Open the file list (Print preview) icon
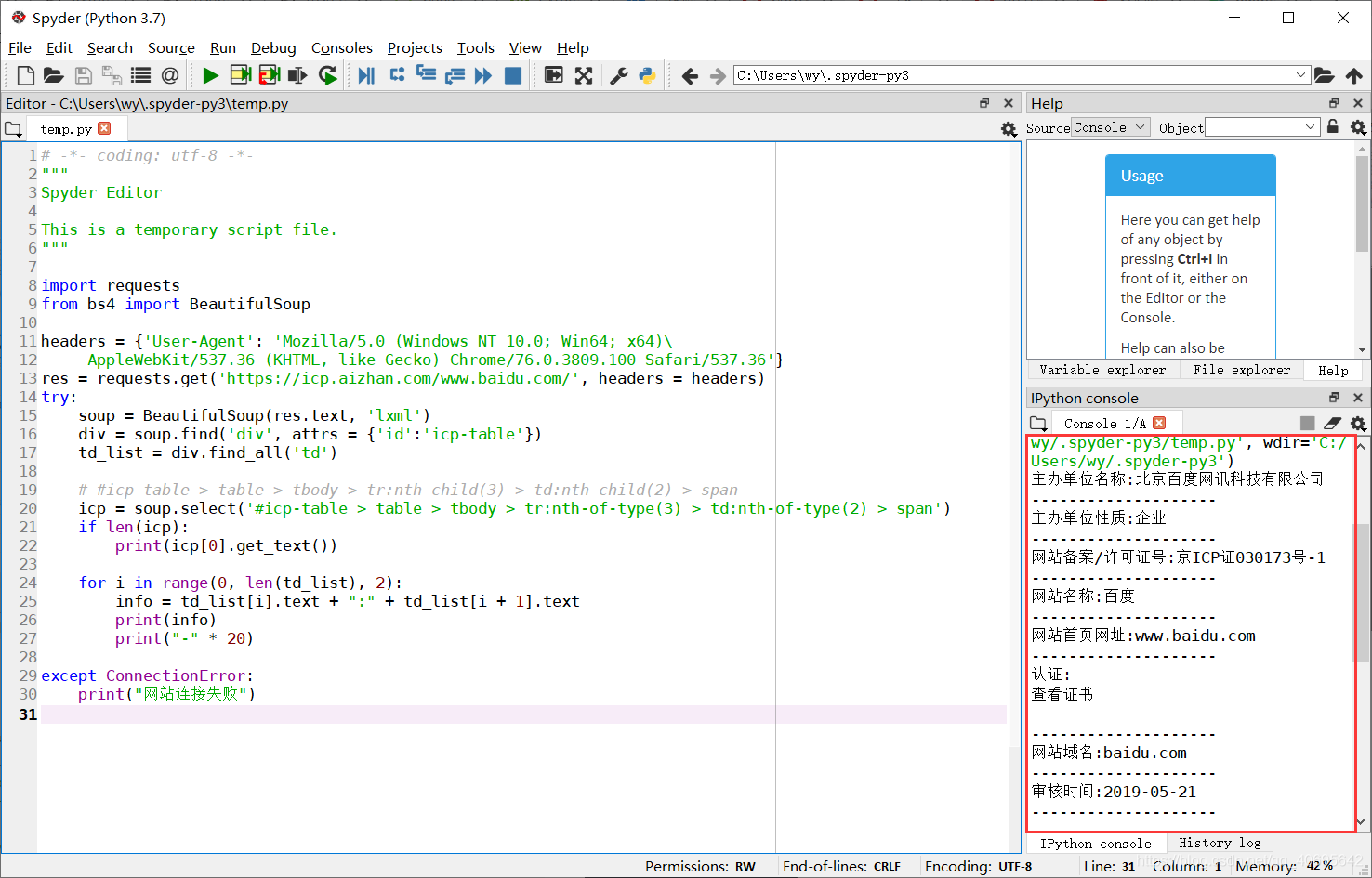Viewport: 1372px width, 878px height. (x=140, y=75)
